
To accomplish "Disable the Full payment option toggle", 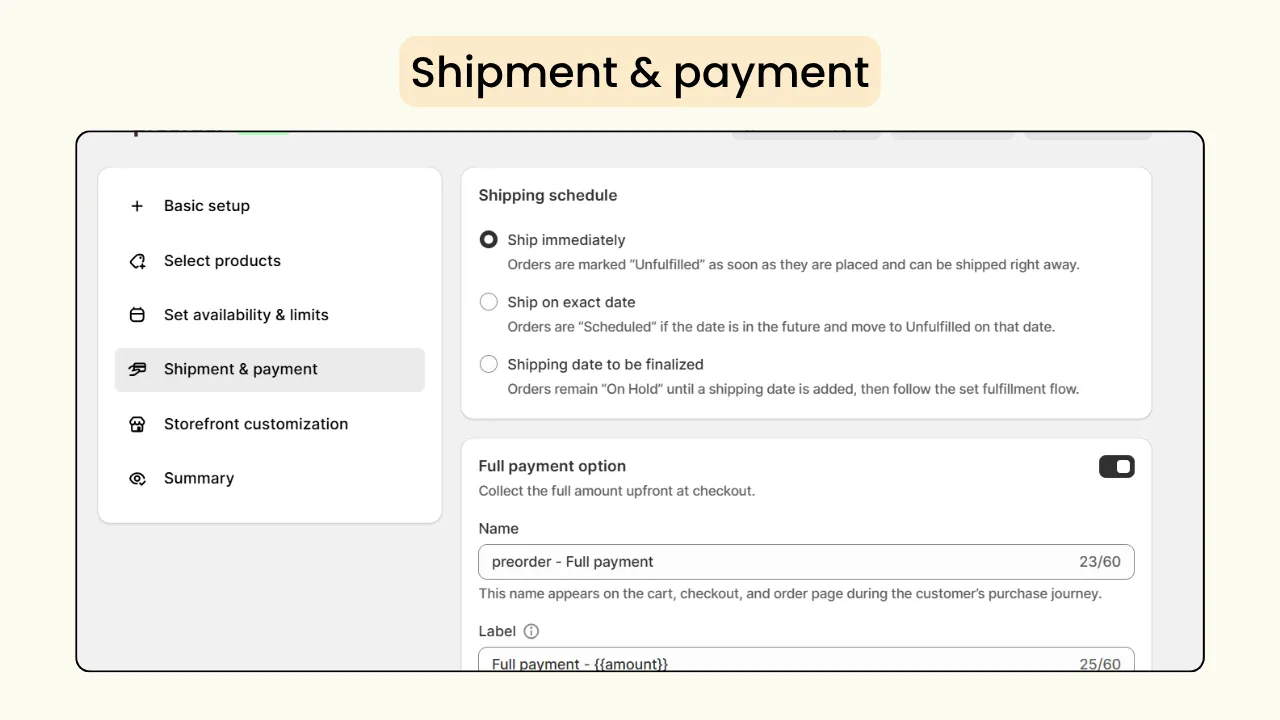I will [1116, 466].
